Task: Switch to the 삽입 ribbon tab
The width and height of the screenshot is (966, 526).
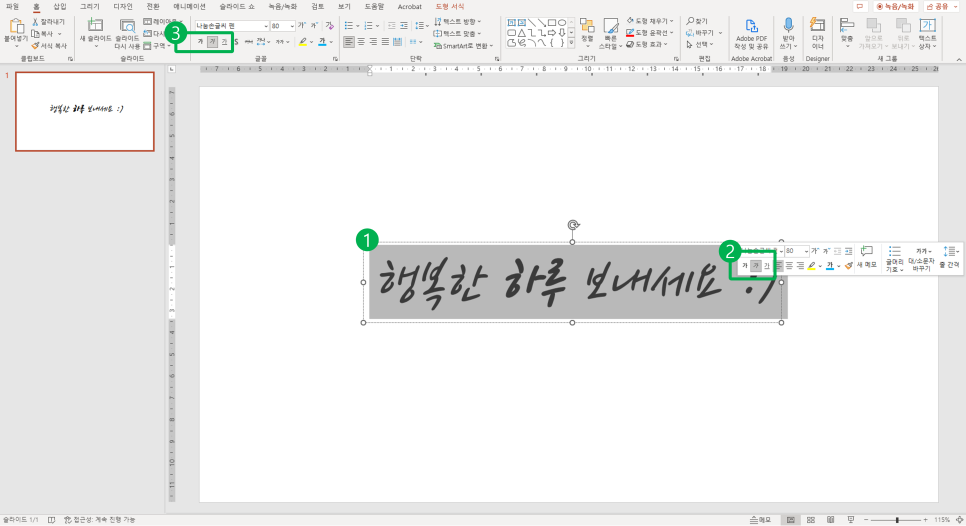Action: [60, 6]
